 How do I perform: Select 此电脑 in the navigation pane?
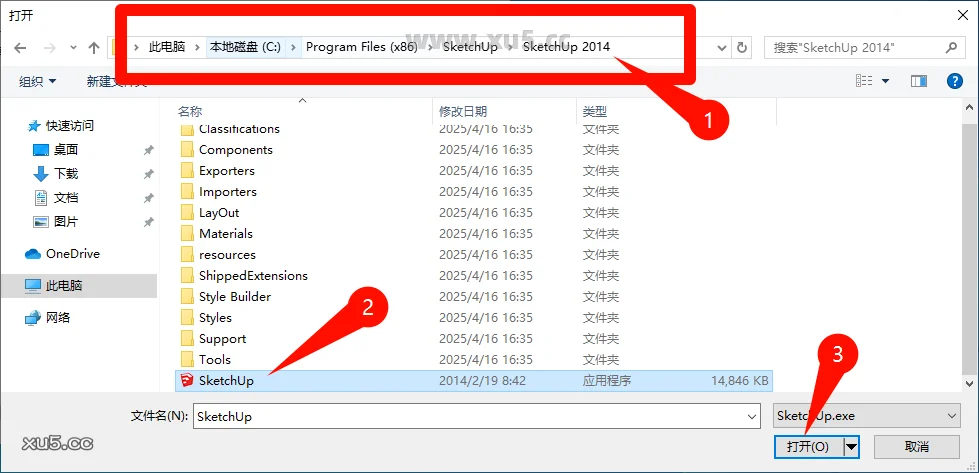(64, 286)
